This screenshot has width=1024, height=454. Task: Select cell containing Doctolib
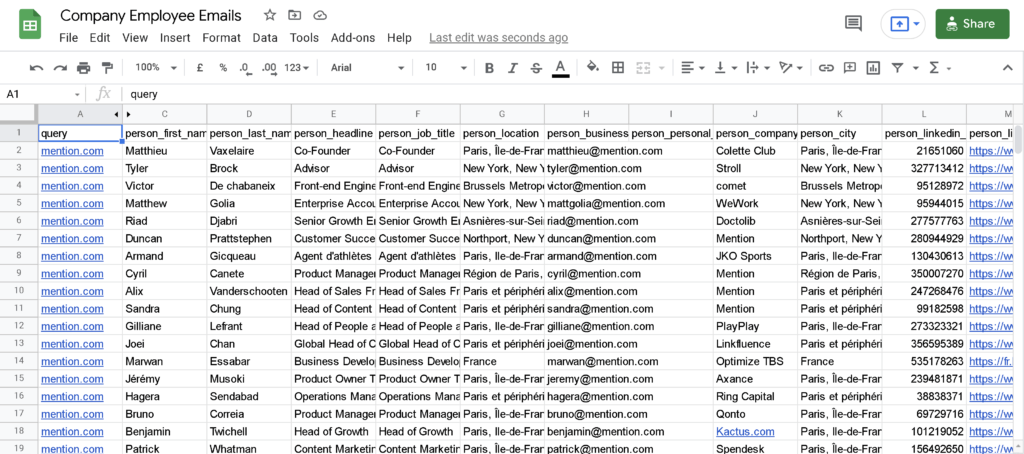tap(756, 221)
